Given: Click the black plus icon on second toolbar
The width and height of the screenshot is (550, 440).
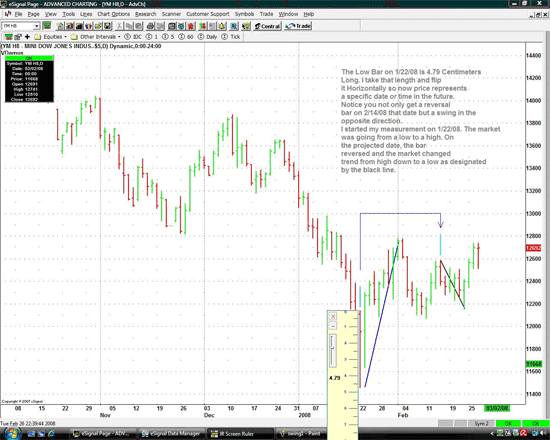Looking at the screenshot, I should (x=27, y=36).
